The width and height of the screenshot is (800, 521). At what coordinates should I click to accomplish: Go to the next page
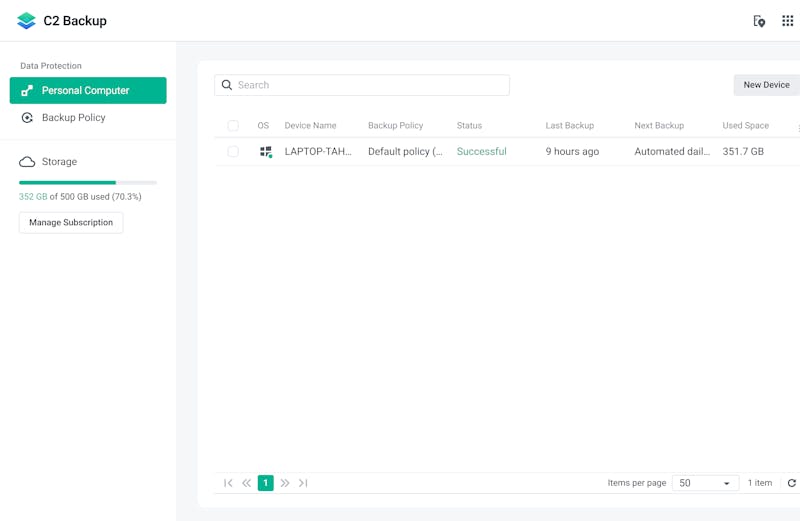tap(285, 483)
